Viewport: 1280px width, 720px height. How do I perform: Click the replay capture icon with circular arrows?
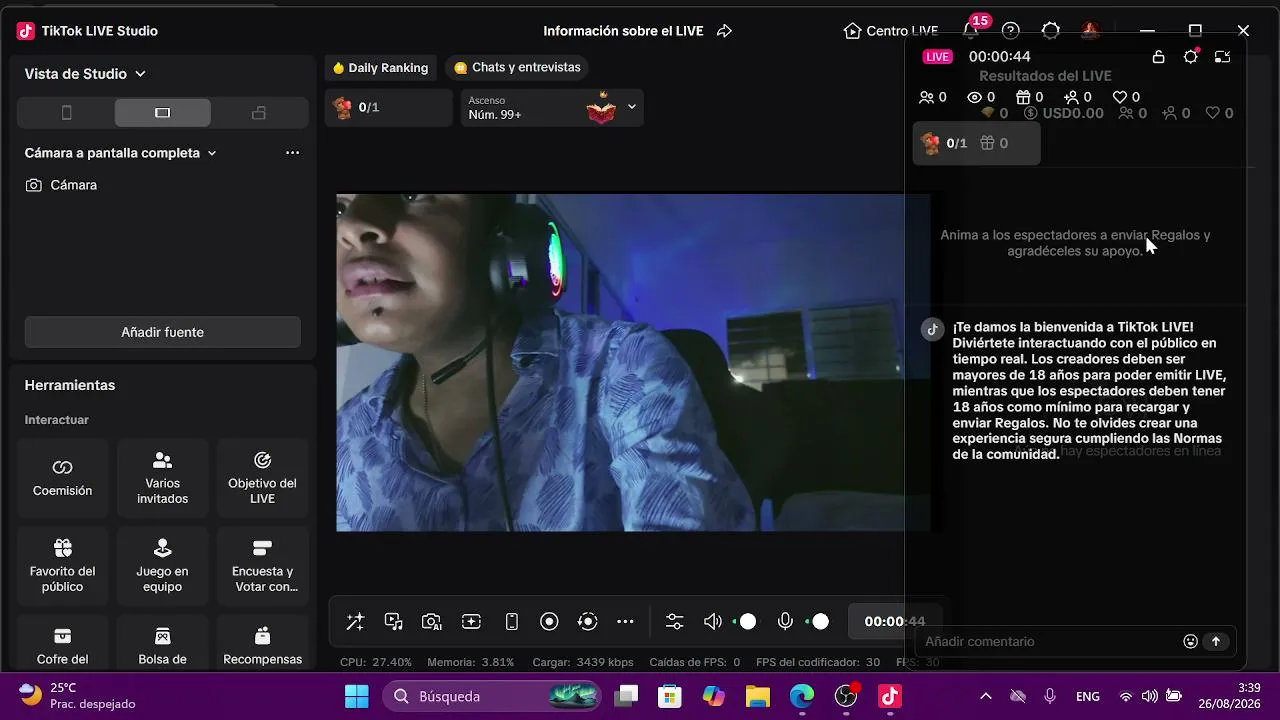point(588,622)
